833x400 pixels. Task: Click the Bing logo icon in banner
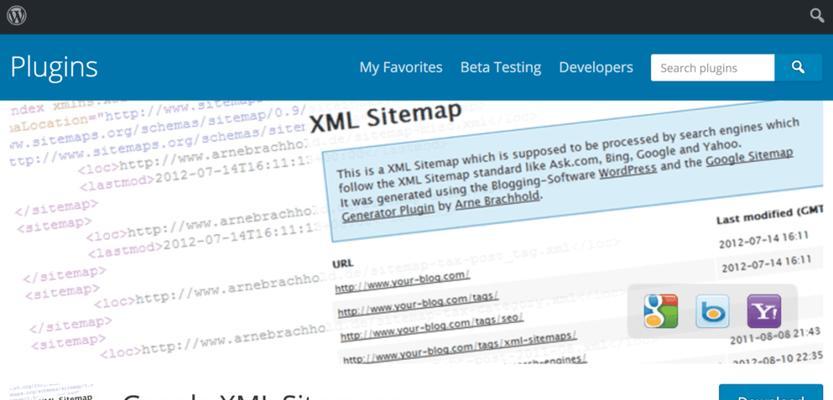point(712,311)
